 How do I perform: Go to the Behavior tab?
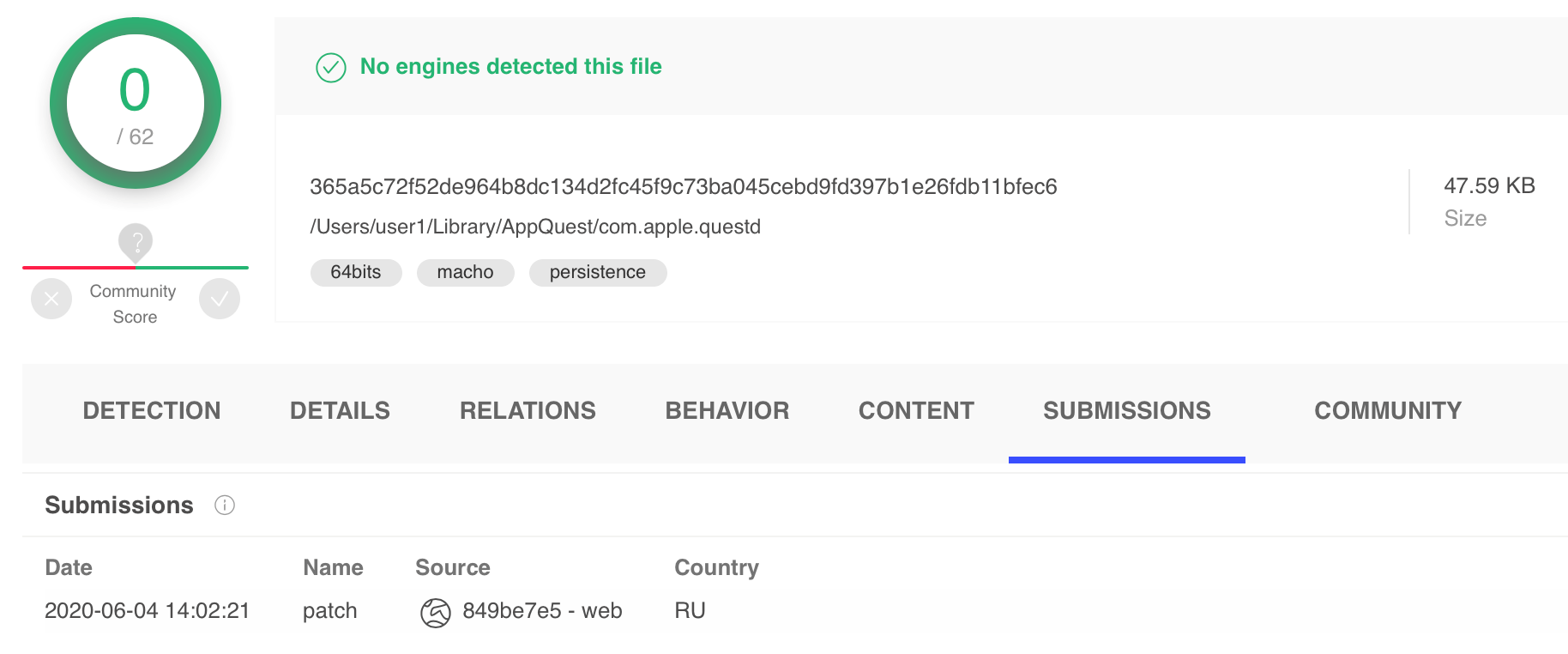click(x=727, y=411)
